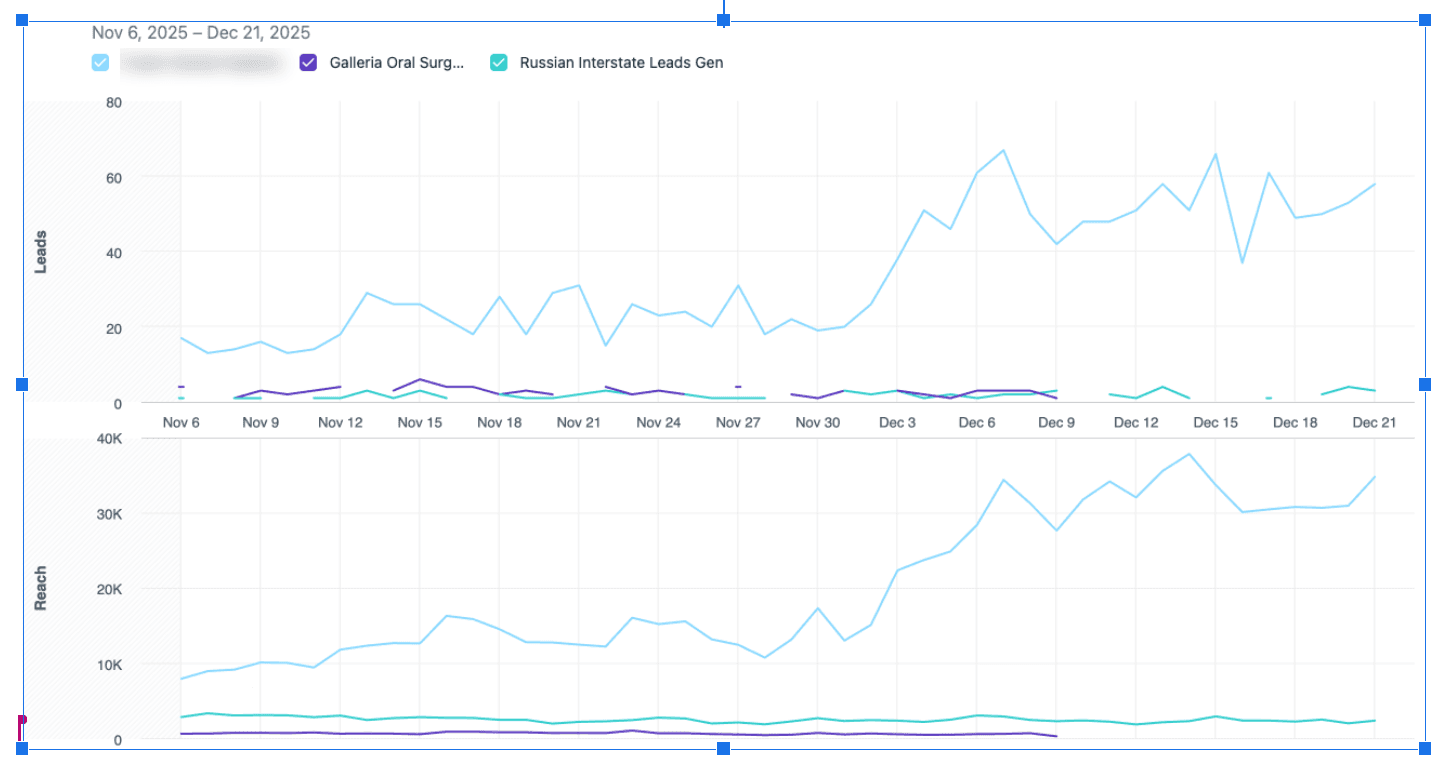The image size is (1449, 759).
Task: Click the Nov 15 date label on the axis
Action: [x=420, y=422]
